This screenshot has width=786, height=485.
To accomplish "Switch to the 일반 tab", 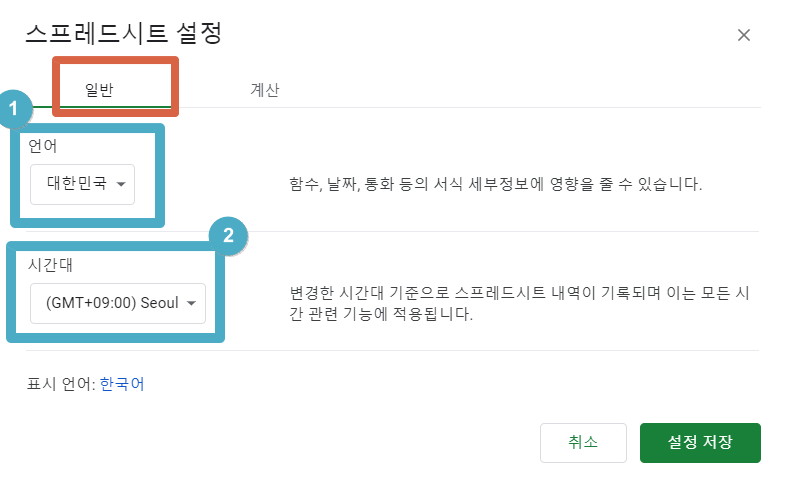I will [99, 90].
